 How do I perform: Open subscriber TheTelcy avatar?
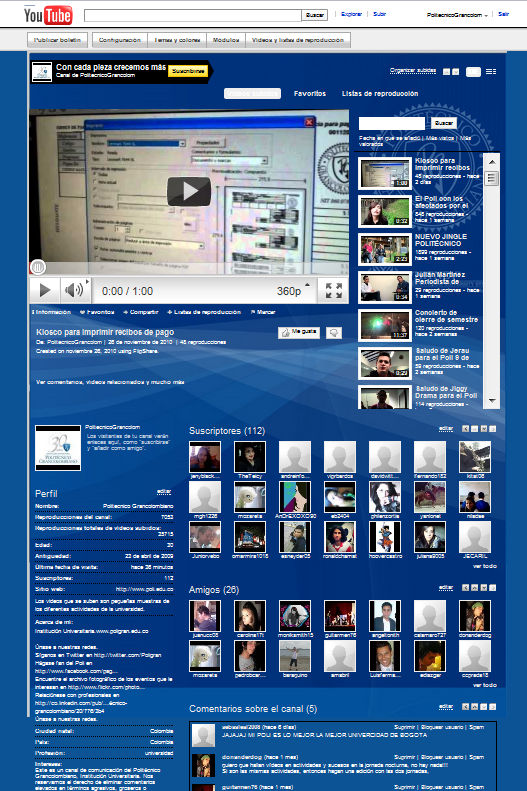[x=250, y=457]
